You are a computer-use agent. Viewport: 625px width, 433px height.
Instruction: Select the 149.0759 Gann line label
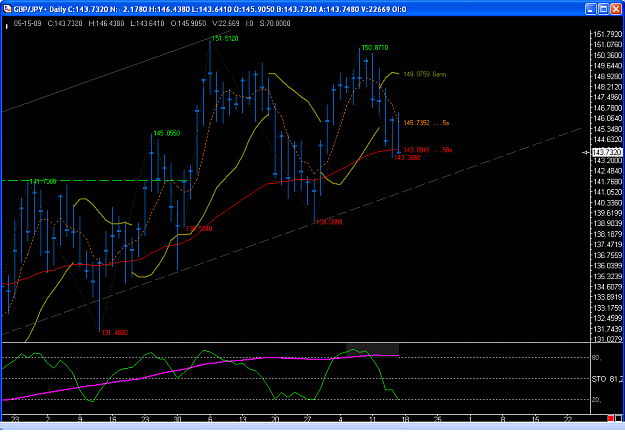pyautogui.click(x=425, y=74)
